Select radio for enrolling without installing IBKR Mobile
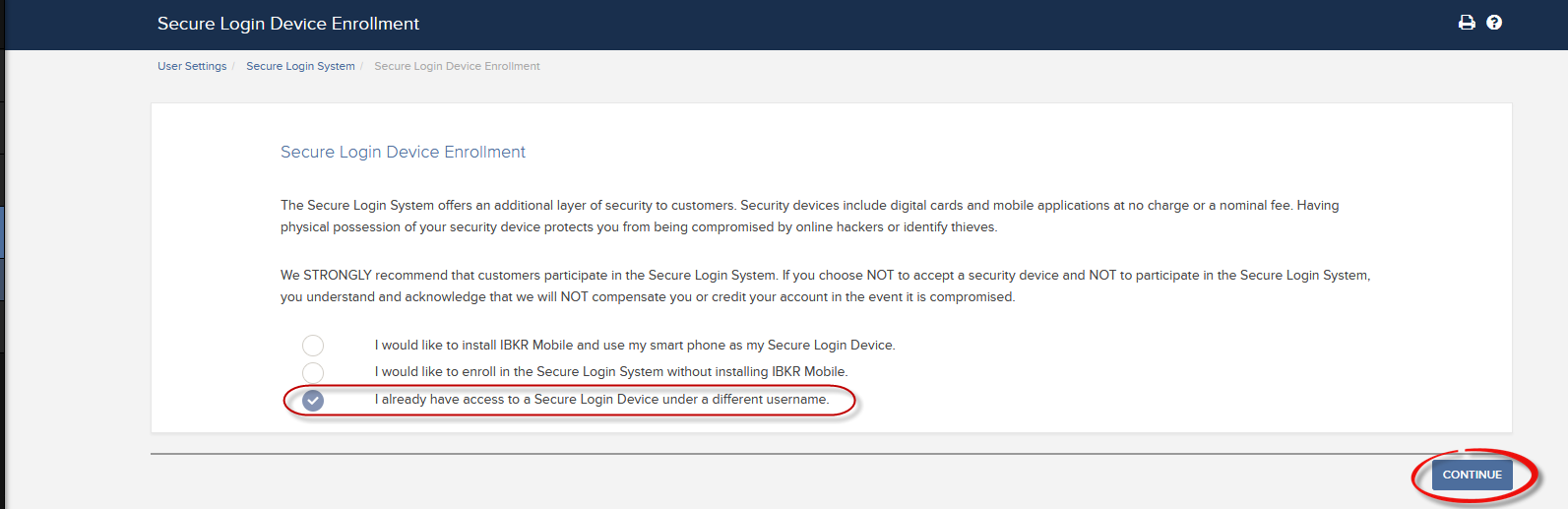Viewport: 1568px width, 509px height. point(313,372)
